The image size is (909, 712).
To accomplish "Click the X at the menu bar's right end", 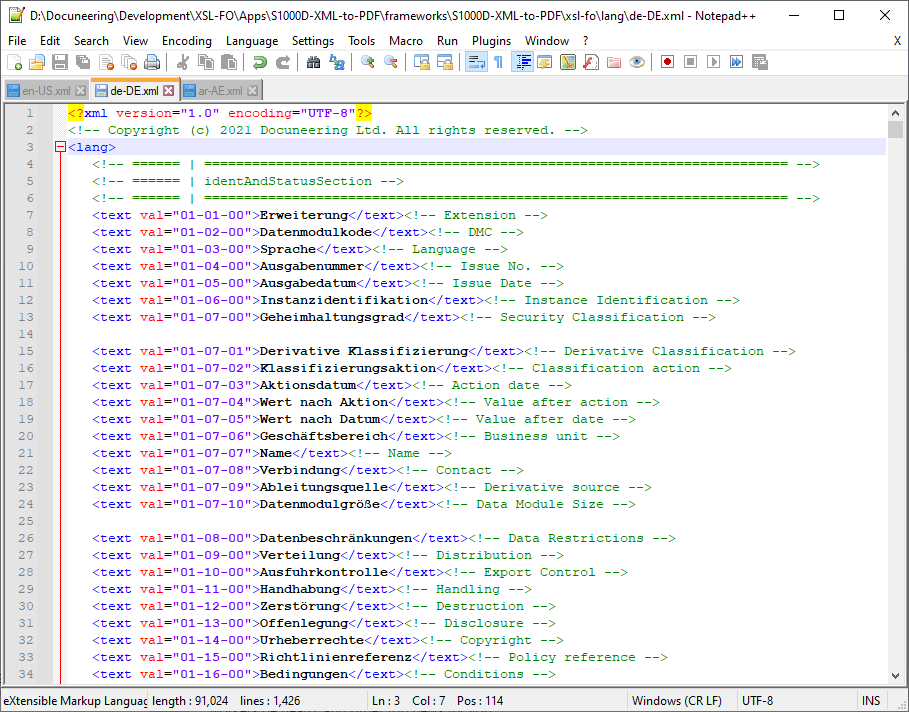I will click(x=897, y=41).
